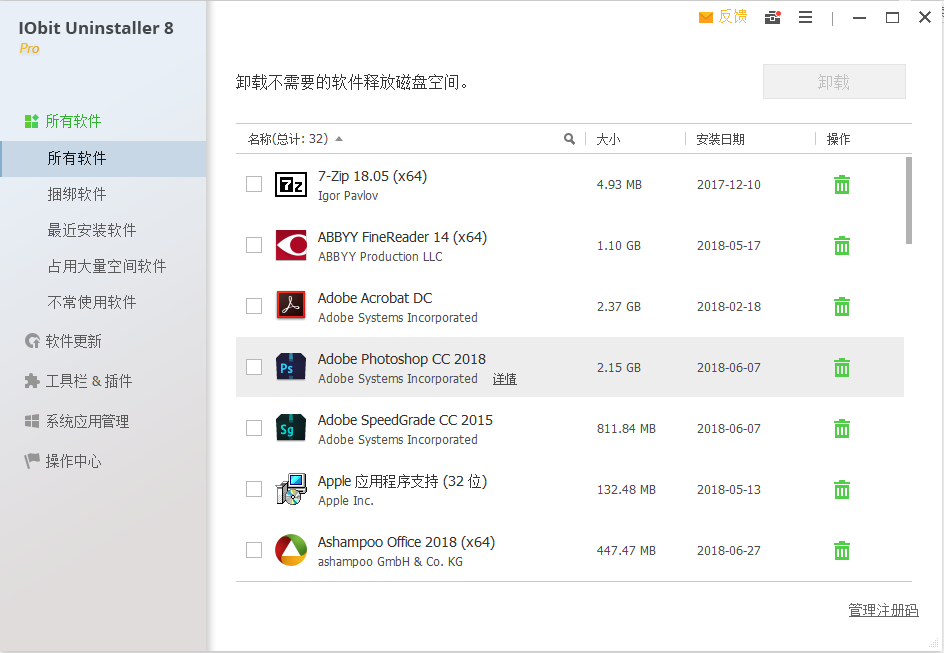Sort list by 名称 column header arrow
This screenshot has height=653, width=944.
point(339,139)
